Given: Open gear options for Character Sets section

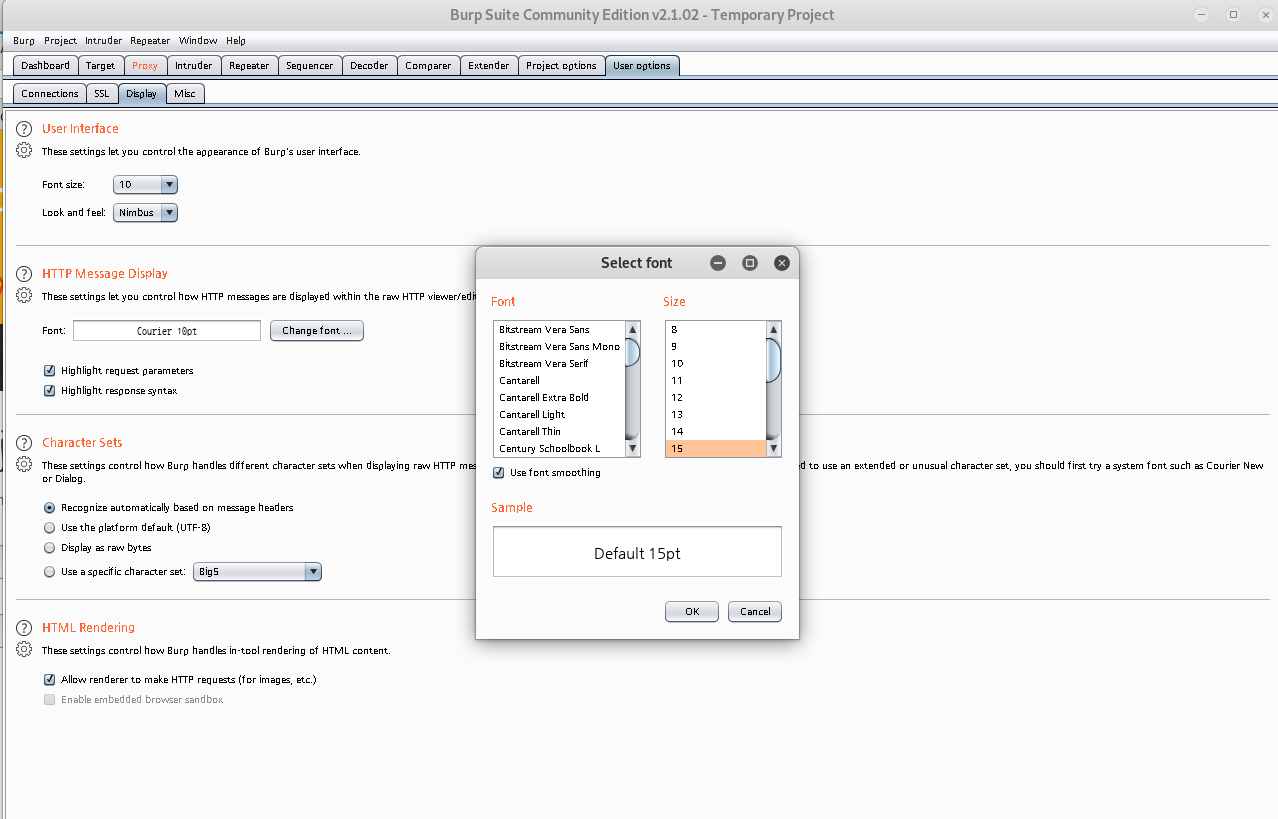Looking at the screenshot, I should 24,464.
